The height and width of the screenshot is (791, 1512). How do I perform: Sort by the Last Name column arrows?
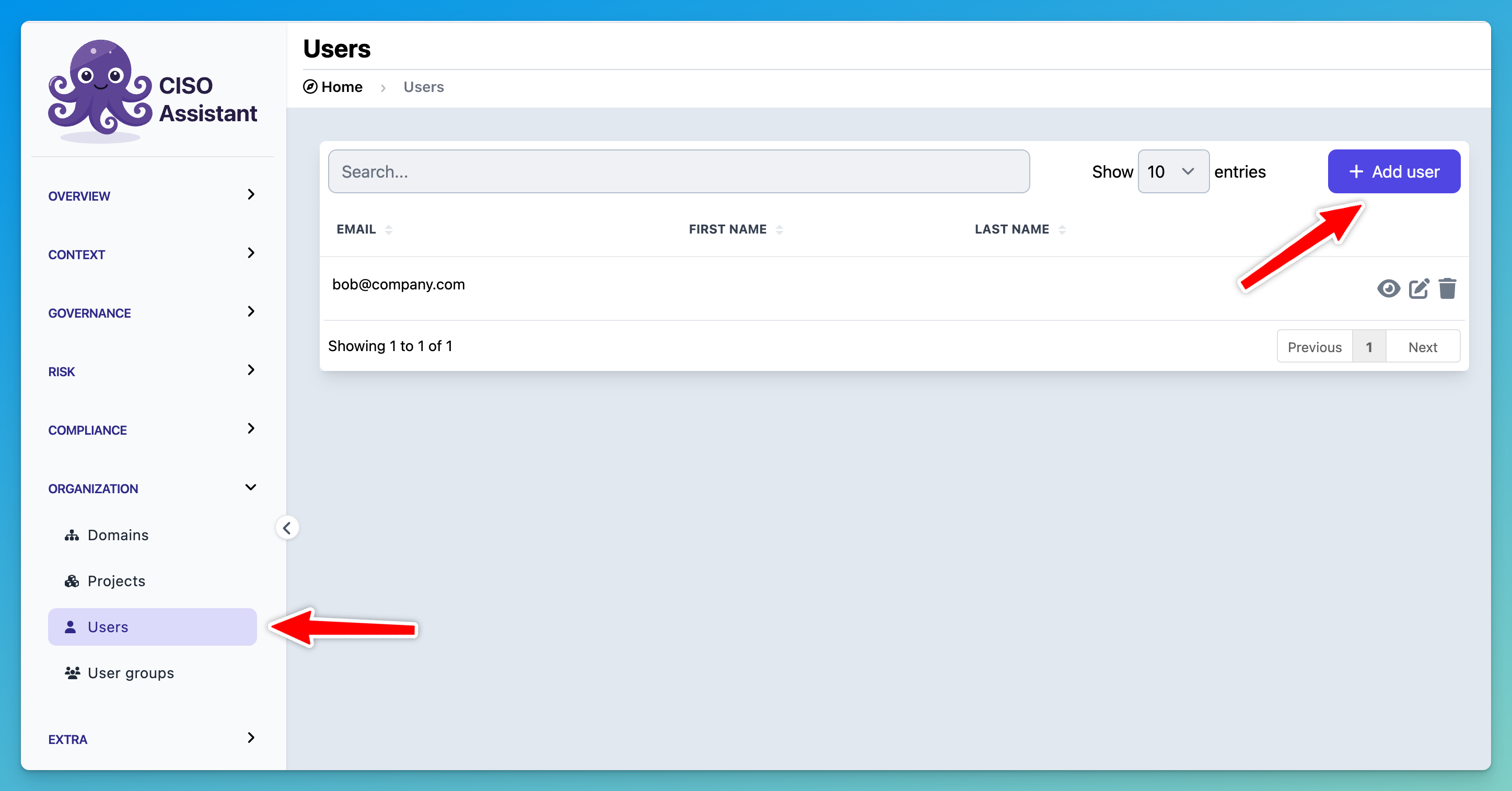pos(1062,229)
